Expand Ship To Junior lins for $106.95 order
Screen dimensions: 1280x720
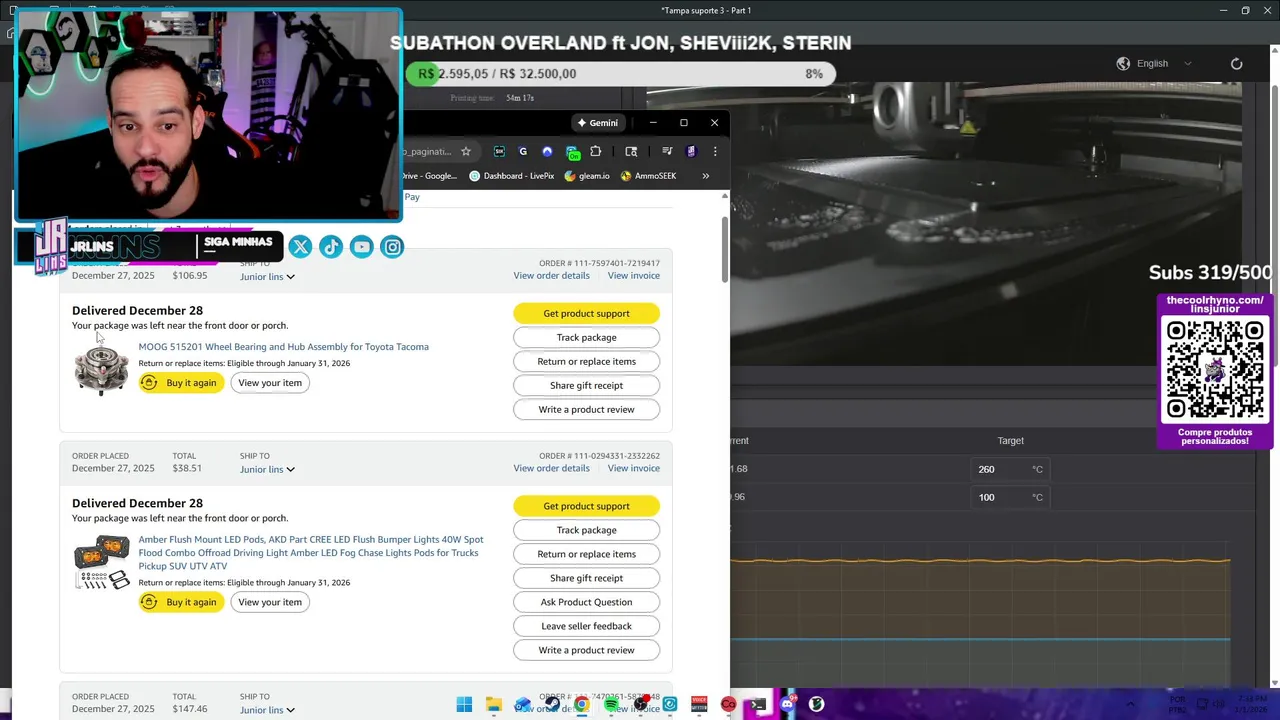(267, 277)
